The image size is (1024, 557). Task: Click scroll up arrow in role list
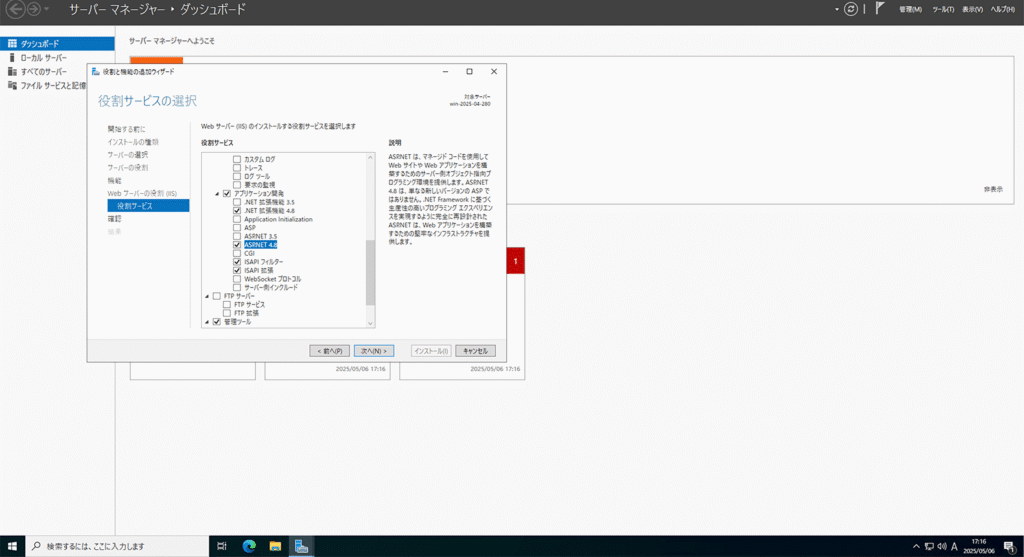coord(370,157)
